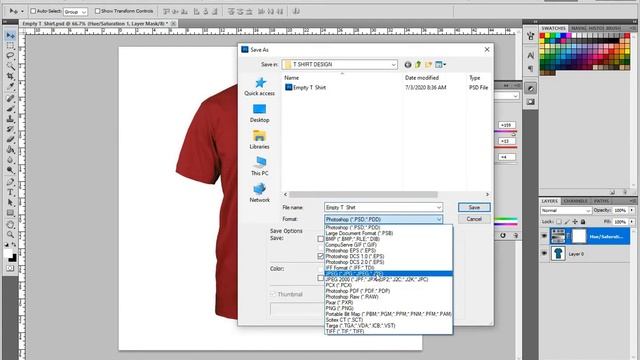This screenshot has width=640, height=360.
Task: Hide the Hue/Saturation layer eye
Action: pos(544,236)
